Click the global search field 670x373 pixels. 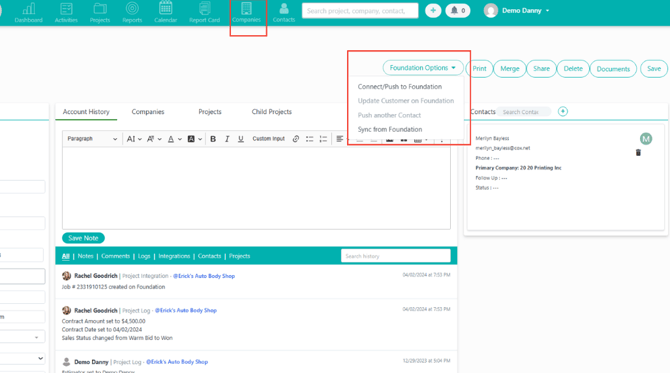[360, 11]
